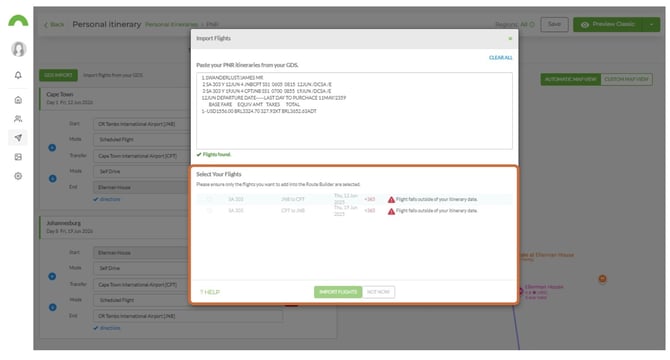Viewport: 670px width, 360px height.
Task: Switch to Custom Map View
Action: (x=626, y=79)
